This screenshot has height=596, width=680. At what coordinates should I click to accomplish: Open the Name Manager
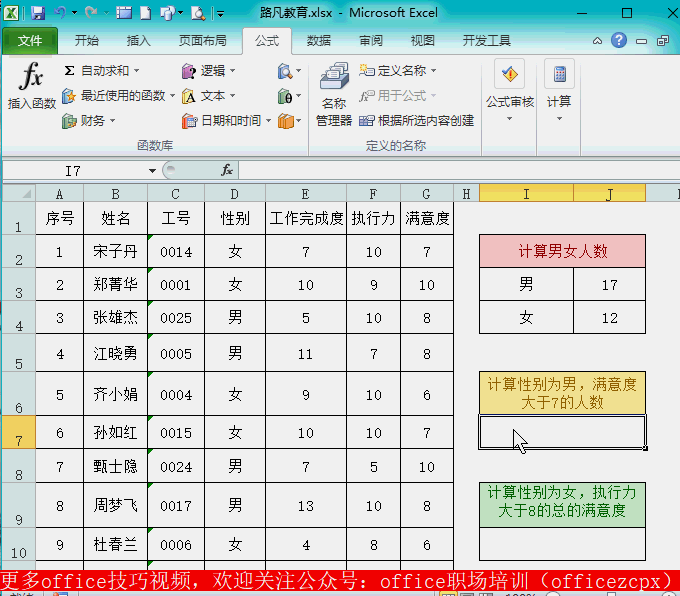(x=334, y=94)
